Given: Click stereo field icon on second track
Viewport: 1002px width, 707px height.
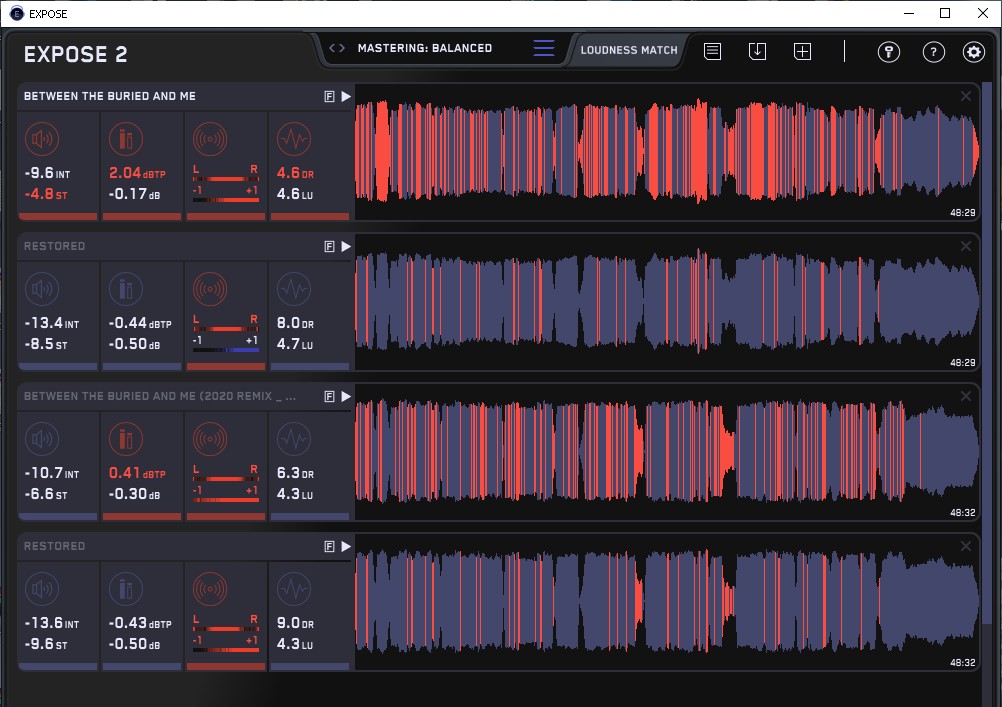Looking at the screenshot, I should point(210,289).
